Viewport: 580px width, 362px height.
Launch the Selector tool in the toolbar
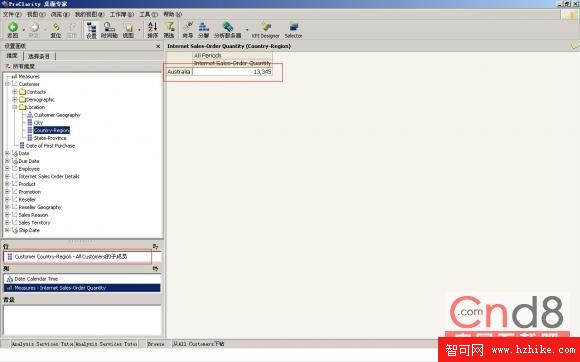(x=293, y=30)
